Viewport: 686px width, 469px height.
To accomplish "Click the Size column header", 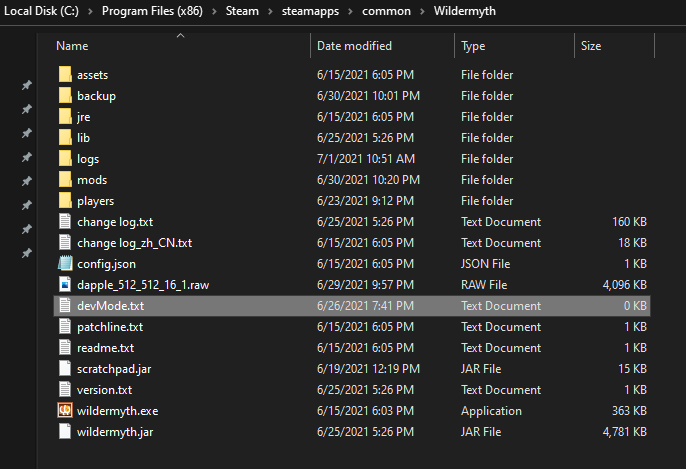I will coord(591,46).
